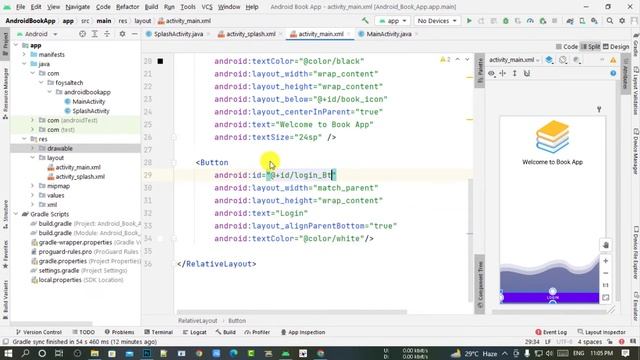The image size is (640, 360).
Task: Click the Windows taskbar search icon
Action: coord(25,353)
